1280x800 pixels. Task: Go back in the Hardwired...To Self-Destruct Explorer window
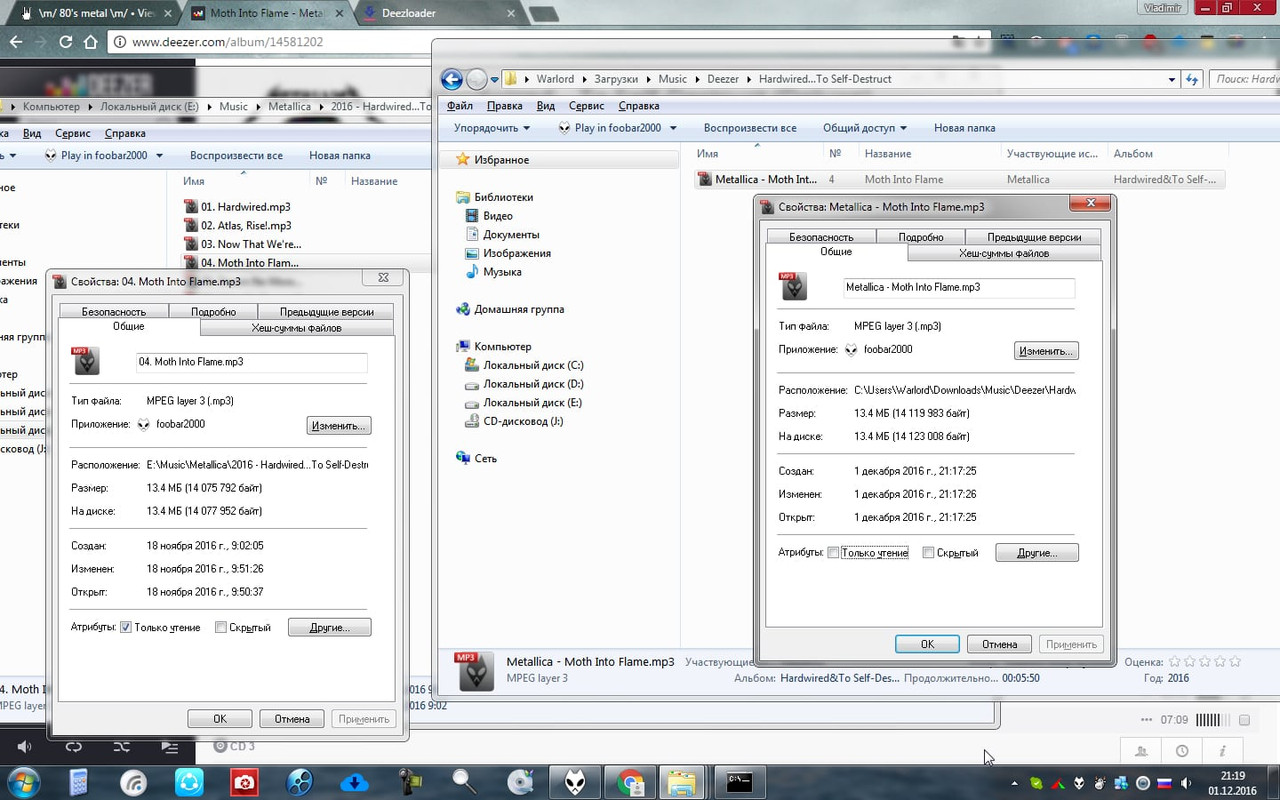[451, 79]
